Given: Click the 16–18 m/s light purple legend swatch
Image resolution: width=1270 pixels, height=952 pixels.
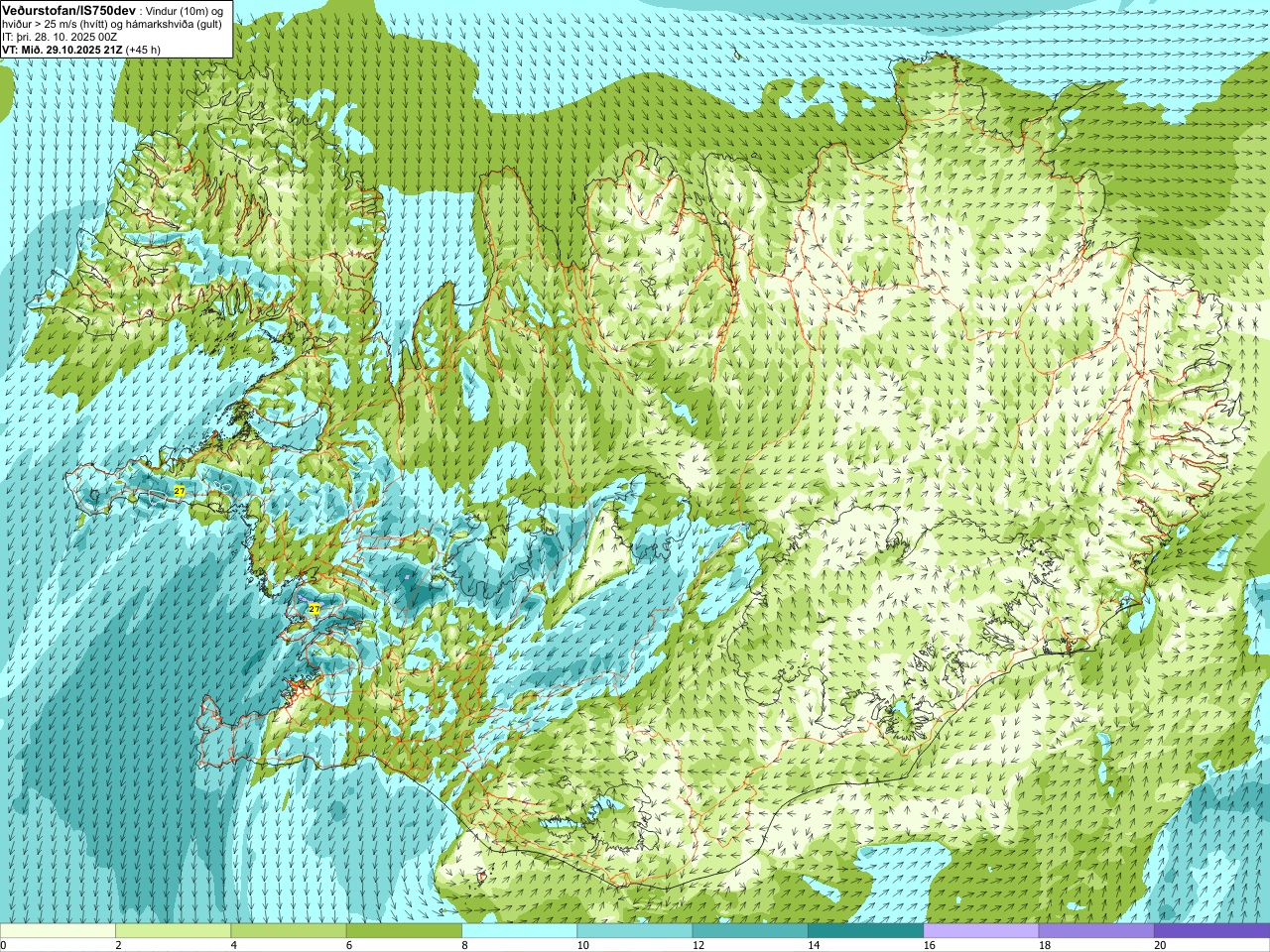Looking at the screenshot, I should click(981, 931).
